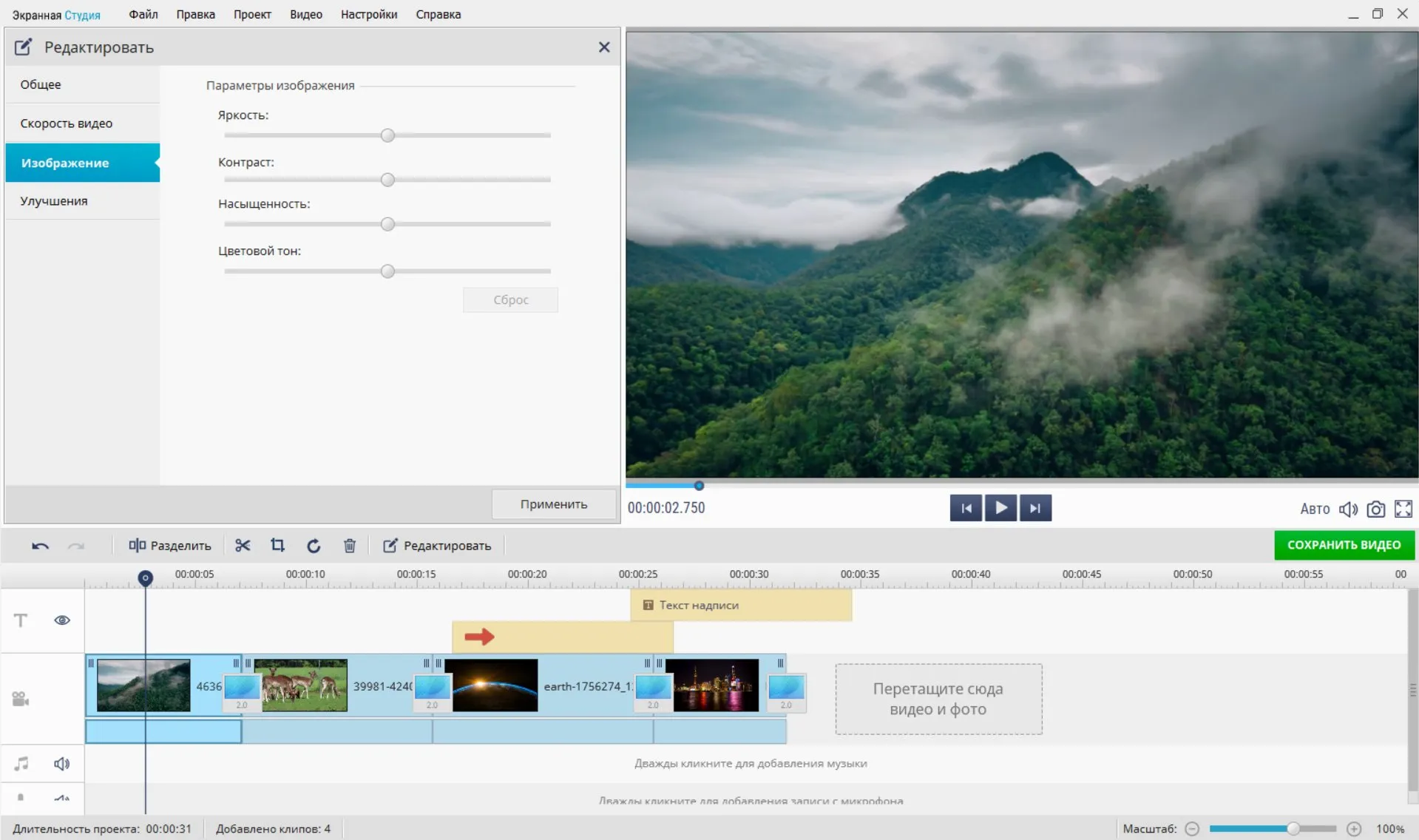The image size is (1419, 840).
Task: Select the crop tool icon
Action: coord(277,546)
